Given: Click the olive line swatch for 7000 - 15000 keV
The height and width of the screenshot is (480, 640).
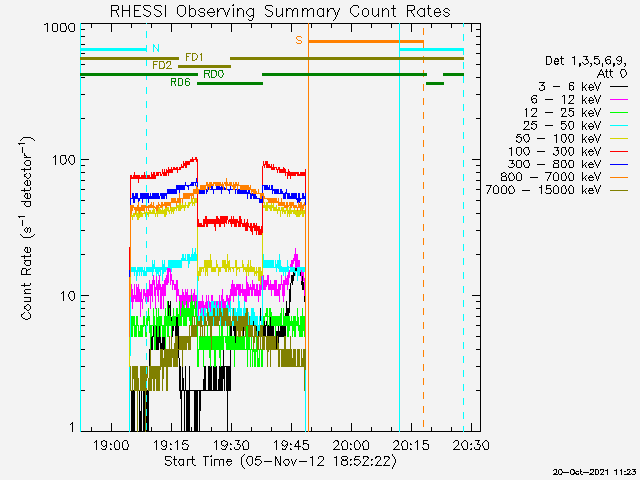Looking at the screenshot, I should click(x=619, y=190).
